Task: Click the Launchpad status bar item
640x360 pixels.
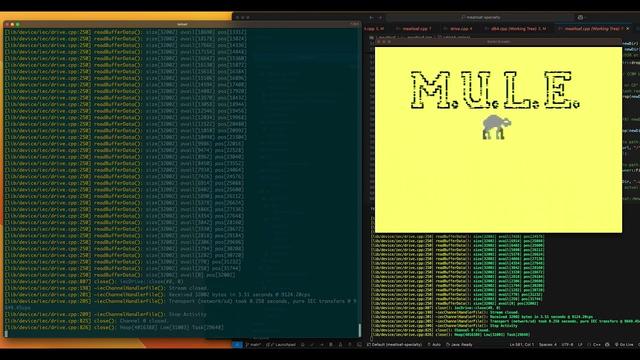Action: (281, 345)
